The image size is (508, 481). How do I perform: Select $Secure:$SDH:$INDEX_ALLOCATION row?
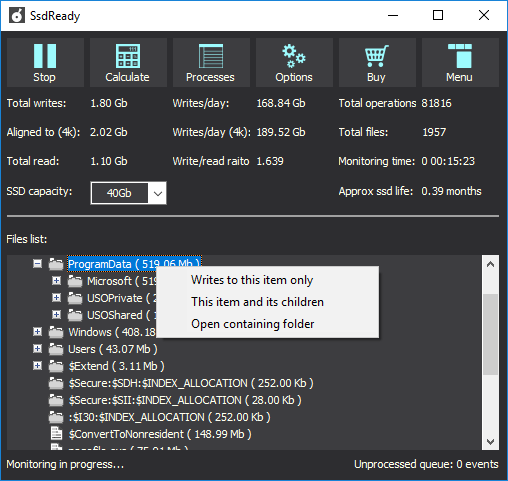pyautogui.click(x=191, y=383)
